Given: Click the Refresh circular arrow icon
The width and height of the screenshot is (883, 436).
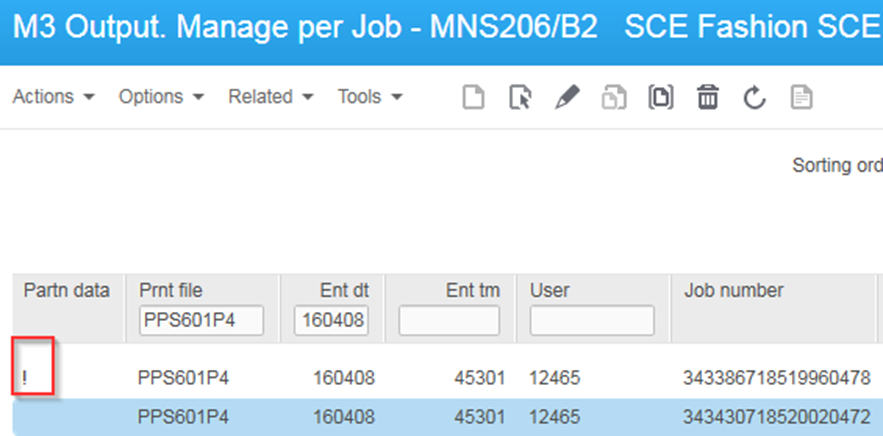Looking at the screenshot, I should coord(754,97).
